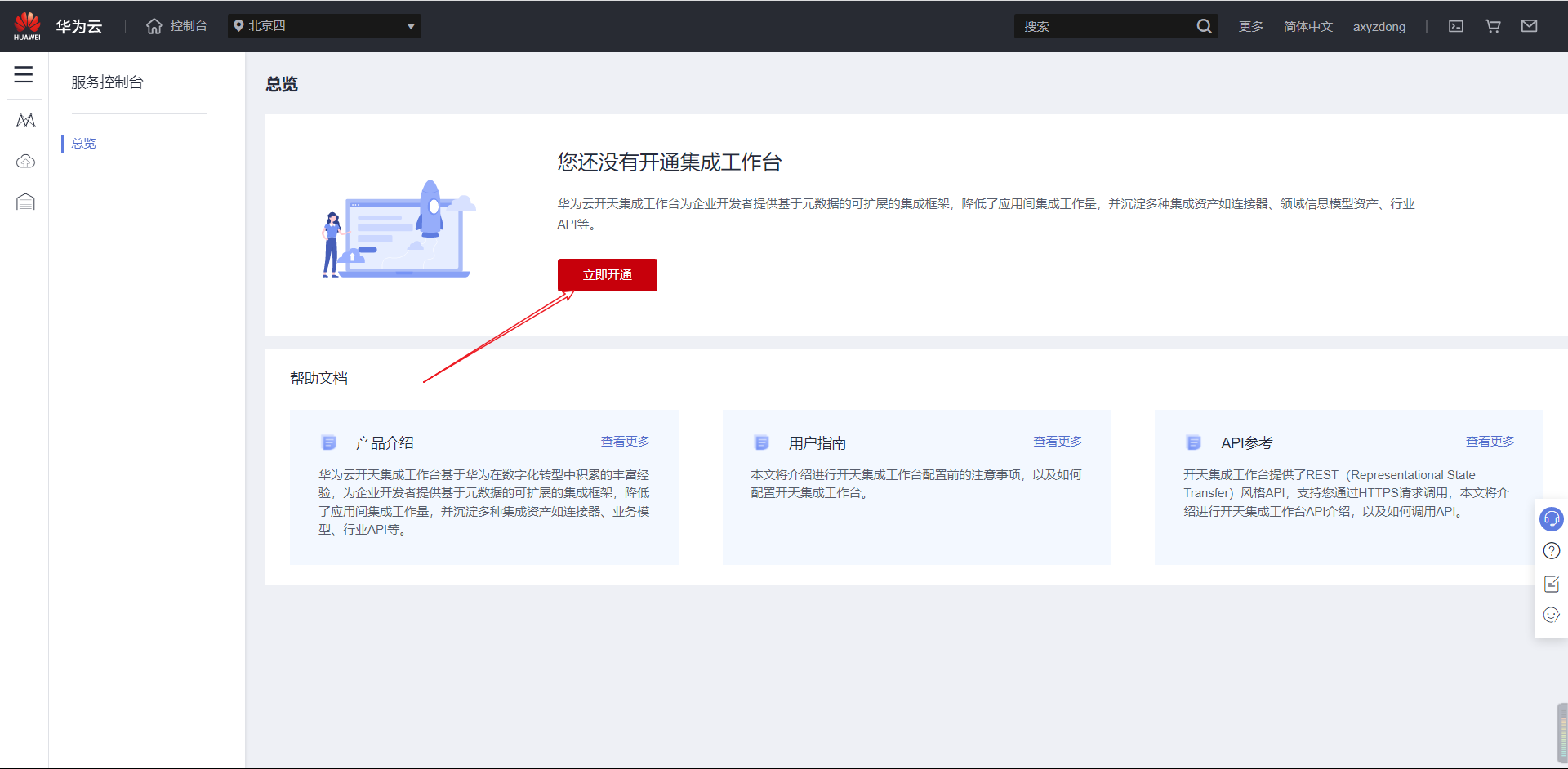
Task: Click the 立即开通 button
Action: (x=608, y=275)
